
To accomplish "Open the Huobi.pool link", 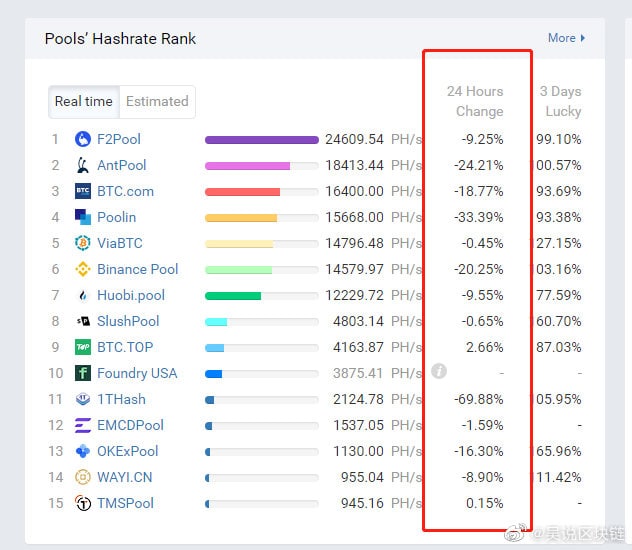I will 131,295.
